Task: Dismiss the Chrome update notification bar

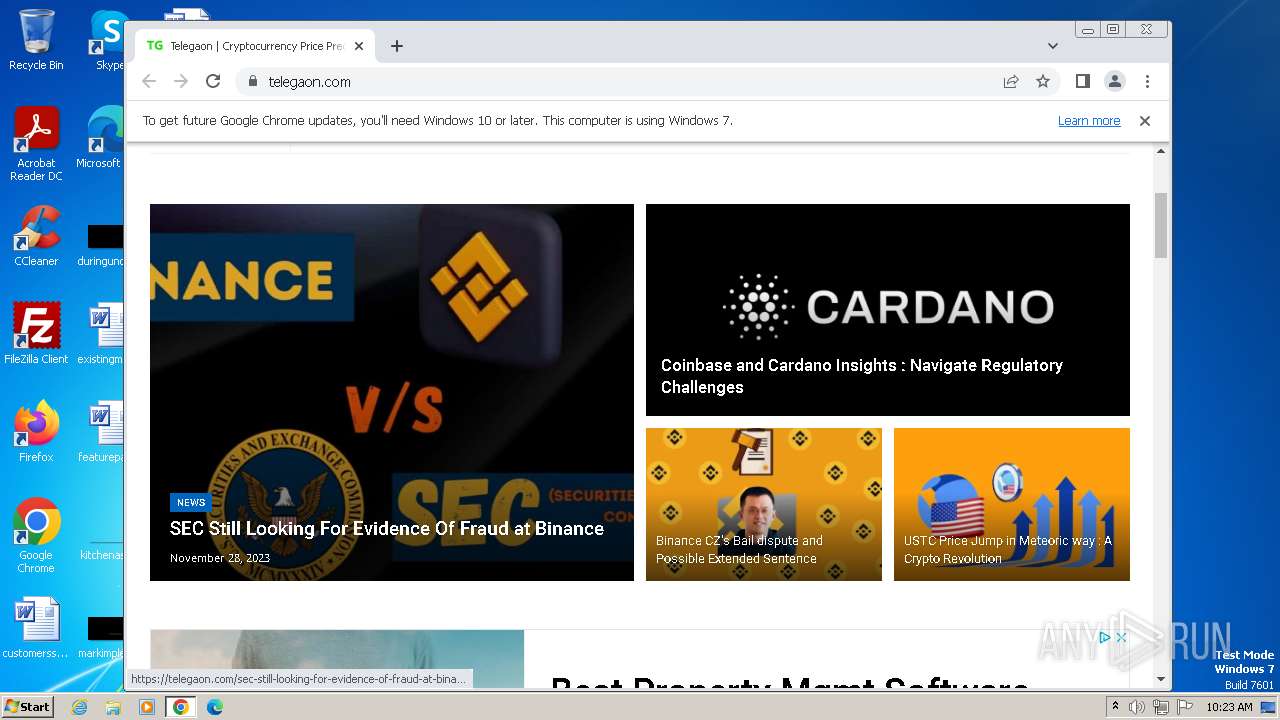Action: tap(1145, 121)
